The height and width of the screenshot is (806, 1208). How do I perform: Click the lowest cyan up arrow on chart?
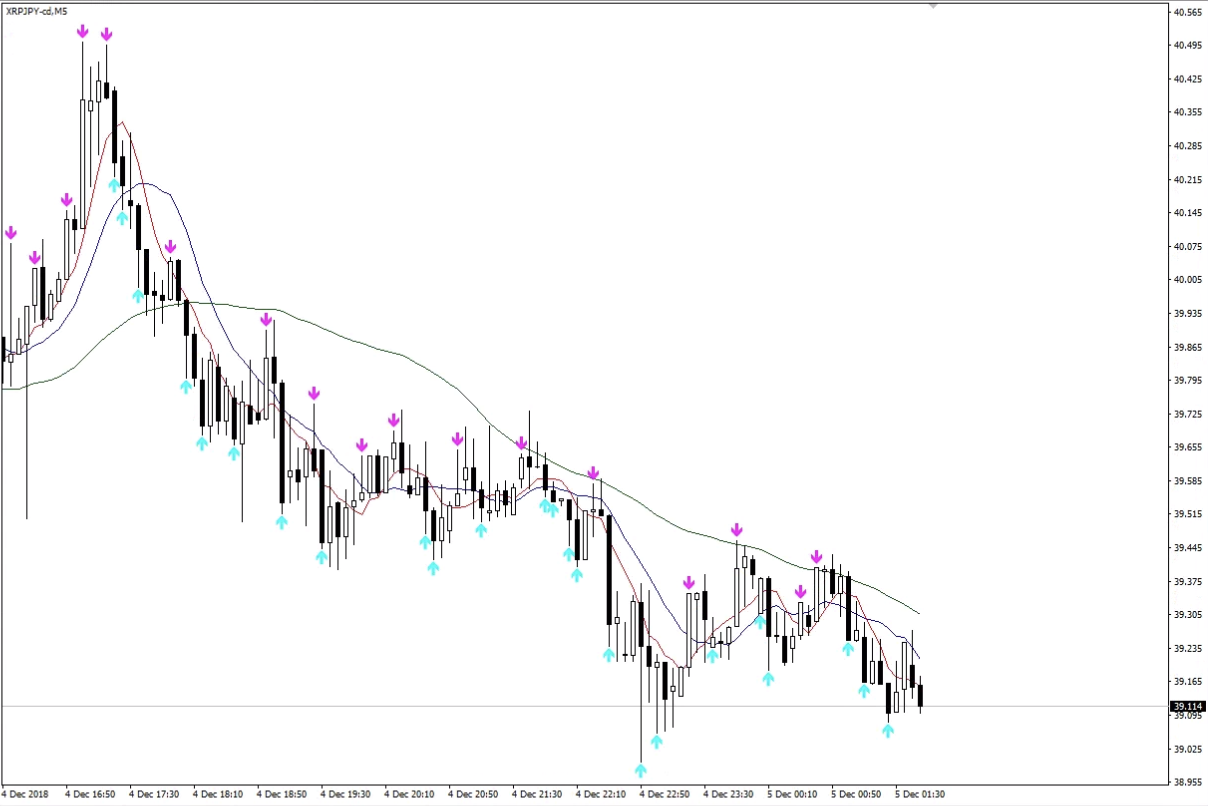pos(640,770)
